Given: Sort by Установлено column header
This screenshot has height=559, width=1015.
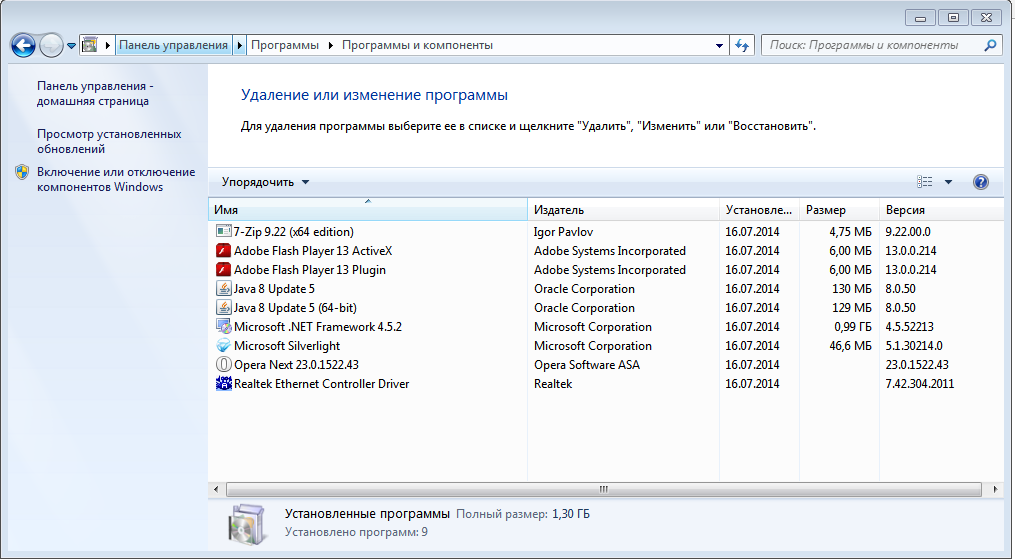Looking at the screenshot, I should click(x=759, y=210).
